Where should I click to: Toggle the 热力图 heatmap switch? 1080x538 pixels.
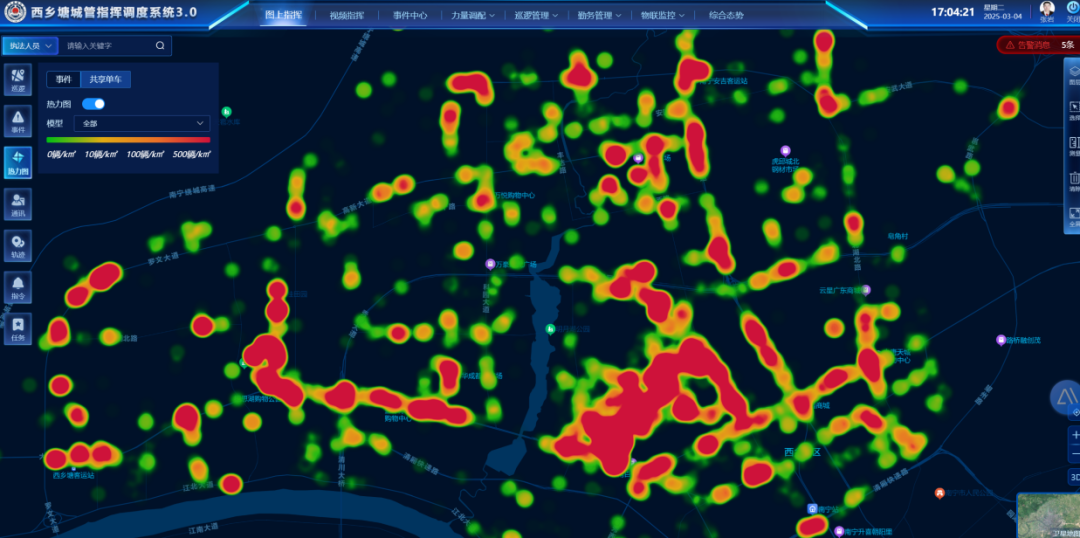(x=94, y=104)
